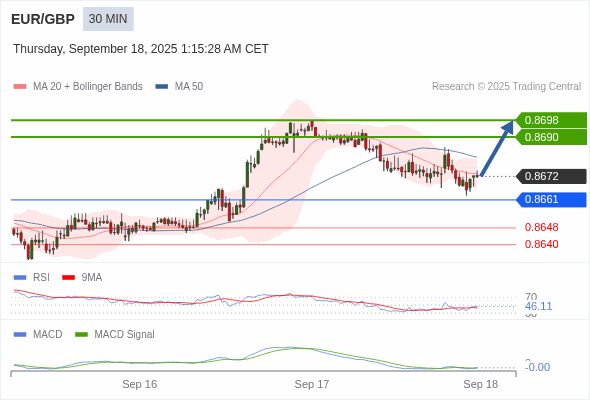Viewport: 590px width, 400px height.
Task: Click the MA 50 legend label
Action: pyautogui.click(x=189, y=87)
